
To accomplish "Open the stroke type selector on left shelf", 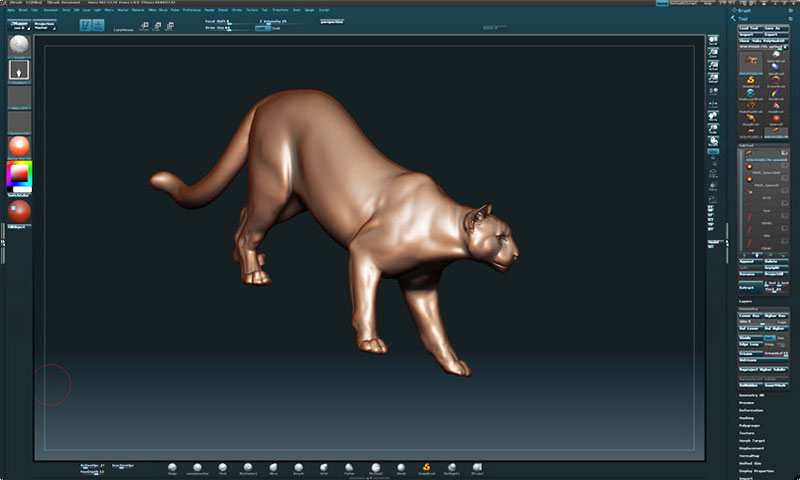I will (19, 70).
